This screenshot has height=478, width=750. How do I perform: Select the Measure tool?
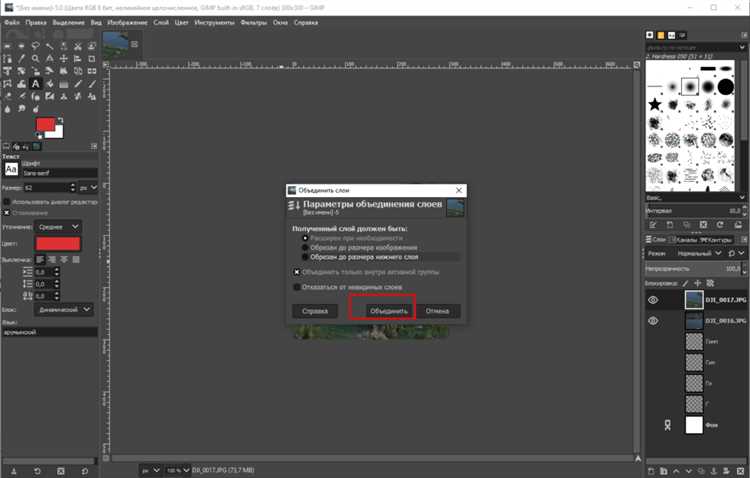tap(49, 58)
